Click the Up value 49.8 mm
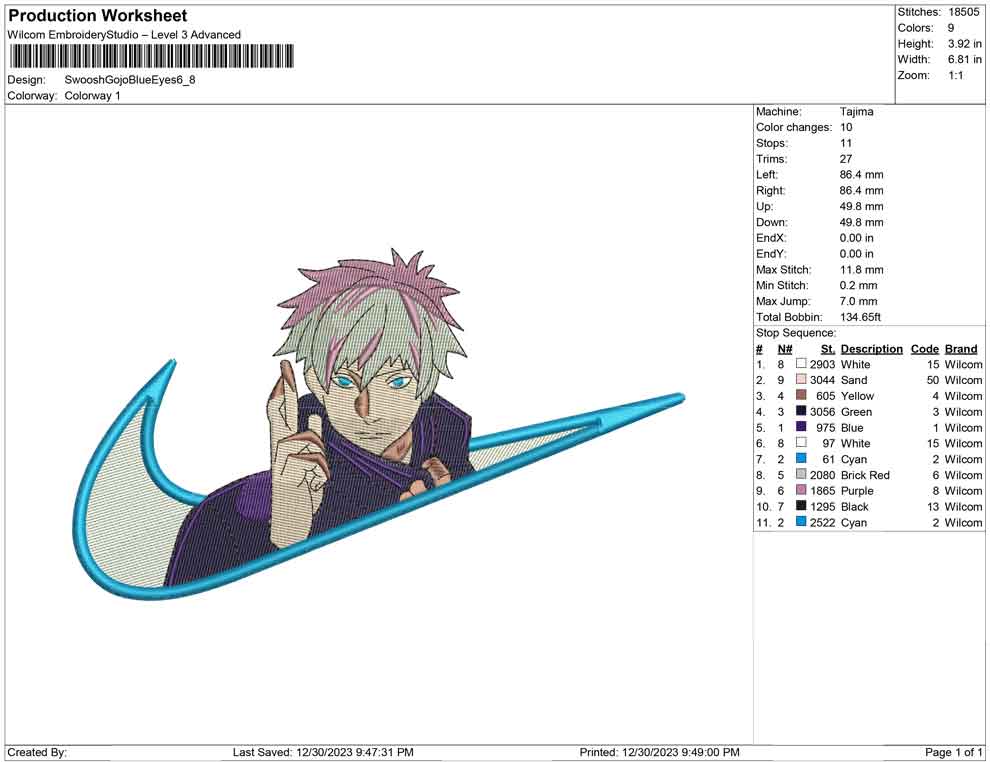Viewport: 990px width, 762px height. click(862, 206)
